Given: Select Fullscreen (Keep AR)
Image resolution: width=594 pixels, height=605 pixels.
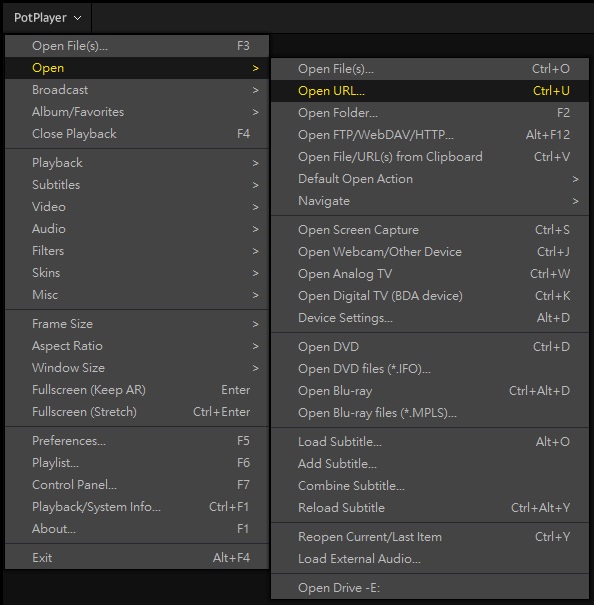Looking at the screenshot, I should [137, 390].
